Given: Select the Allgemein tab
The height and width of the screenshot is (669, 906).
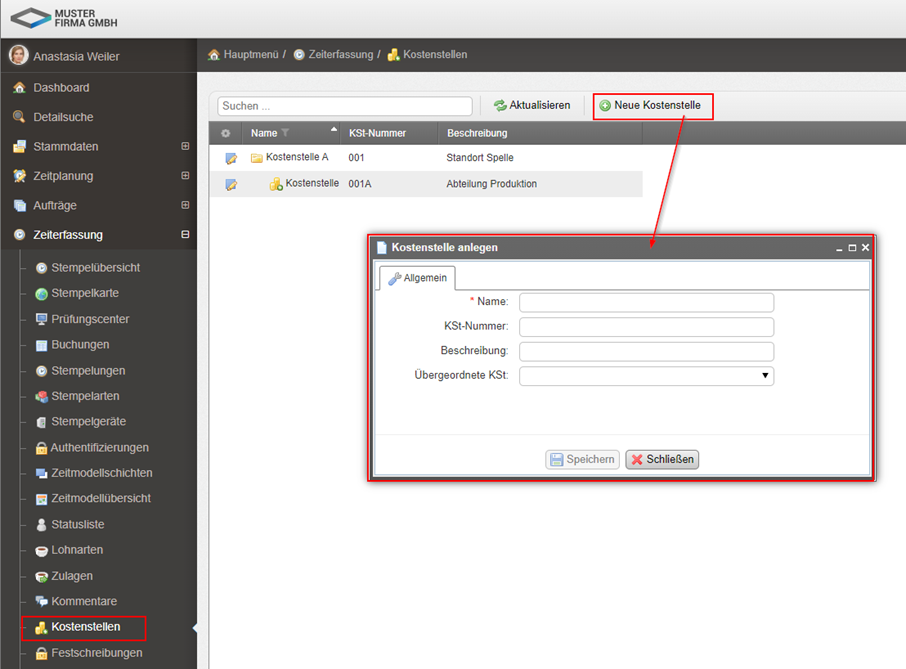Looking at the screenshot, I should click(x=418, y=278).
